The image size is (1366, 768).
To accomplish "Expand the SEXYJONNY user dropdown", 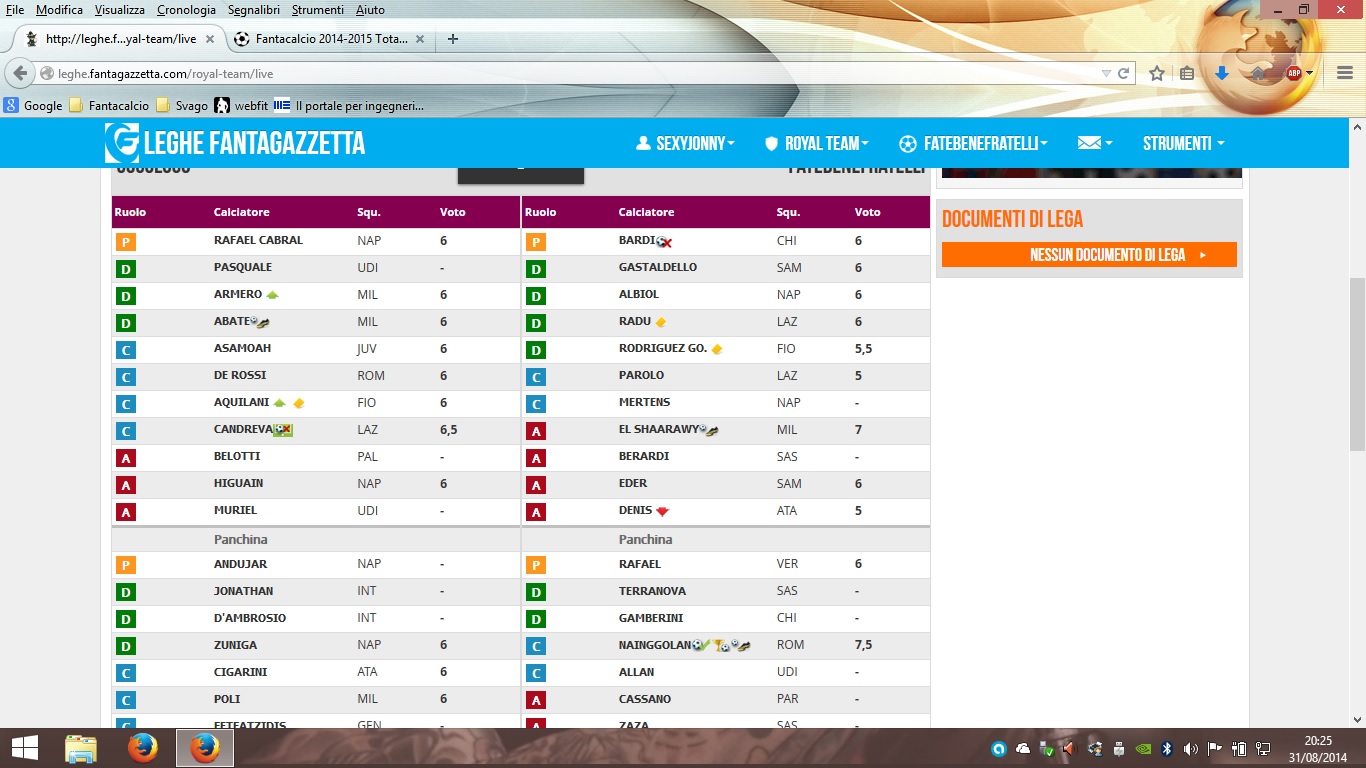I will tap(685, 143).
